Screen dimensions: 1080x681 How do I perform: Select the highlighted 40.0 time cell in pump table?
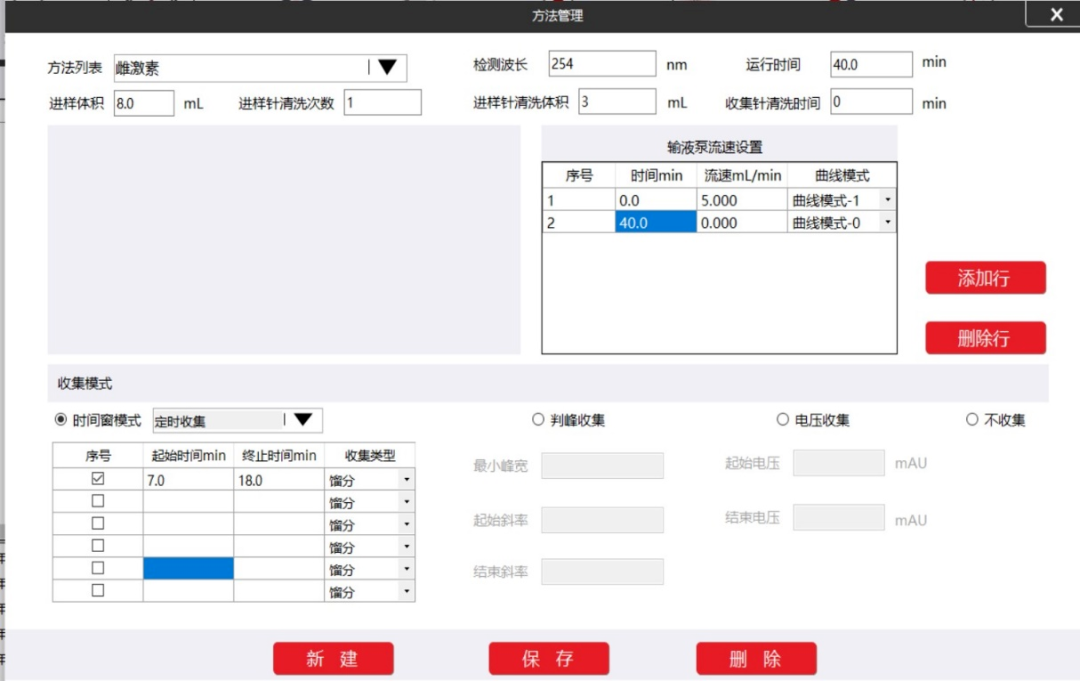pos(658,222)
